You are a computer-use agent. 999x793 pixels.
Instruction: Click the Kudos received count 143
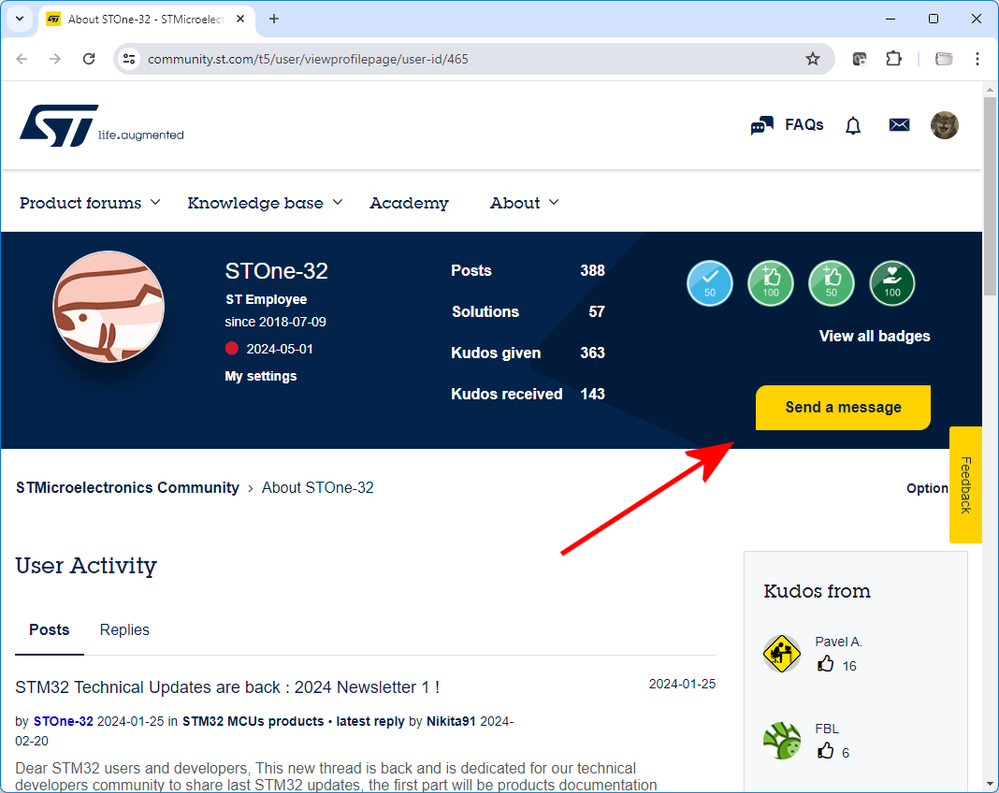click(592, 394)
